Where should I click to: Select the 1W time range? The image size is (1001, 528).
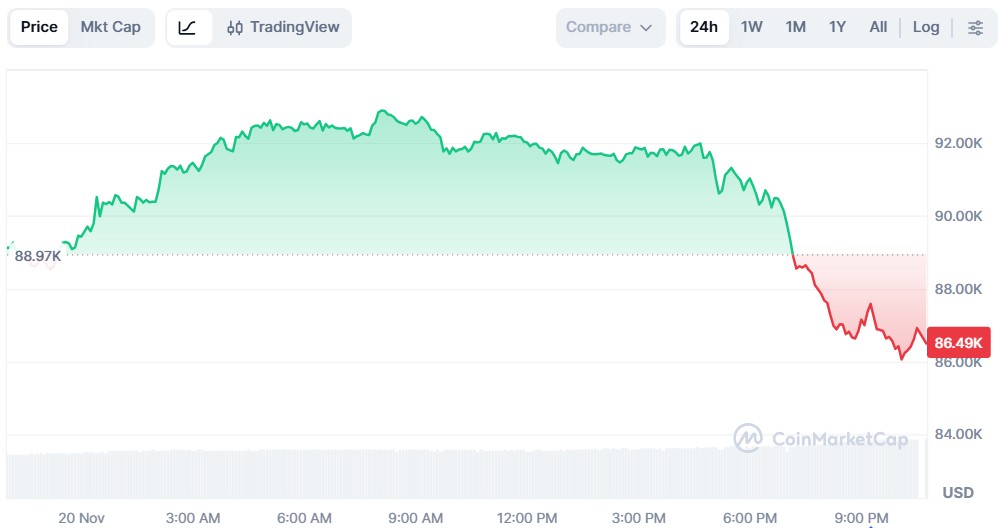click(x=752, y=27)
